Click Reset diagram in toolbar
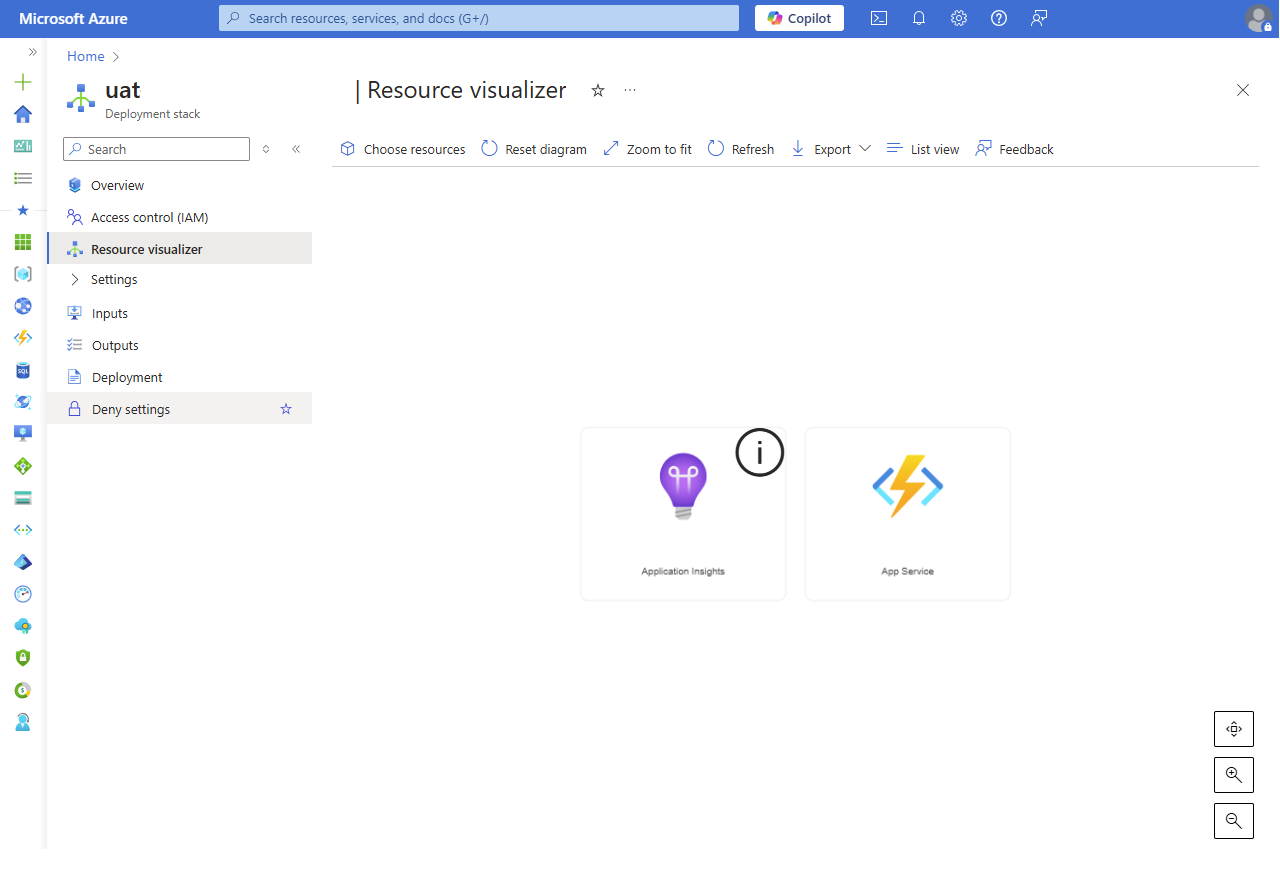 [534, 149]
